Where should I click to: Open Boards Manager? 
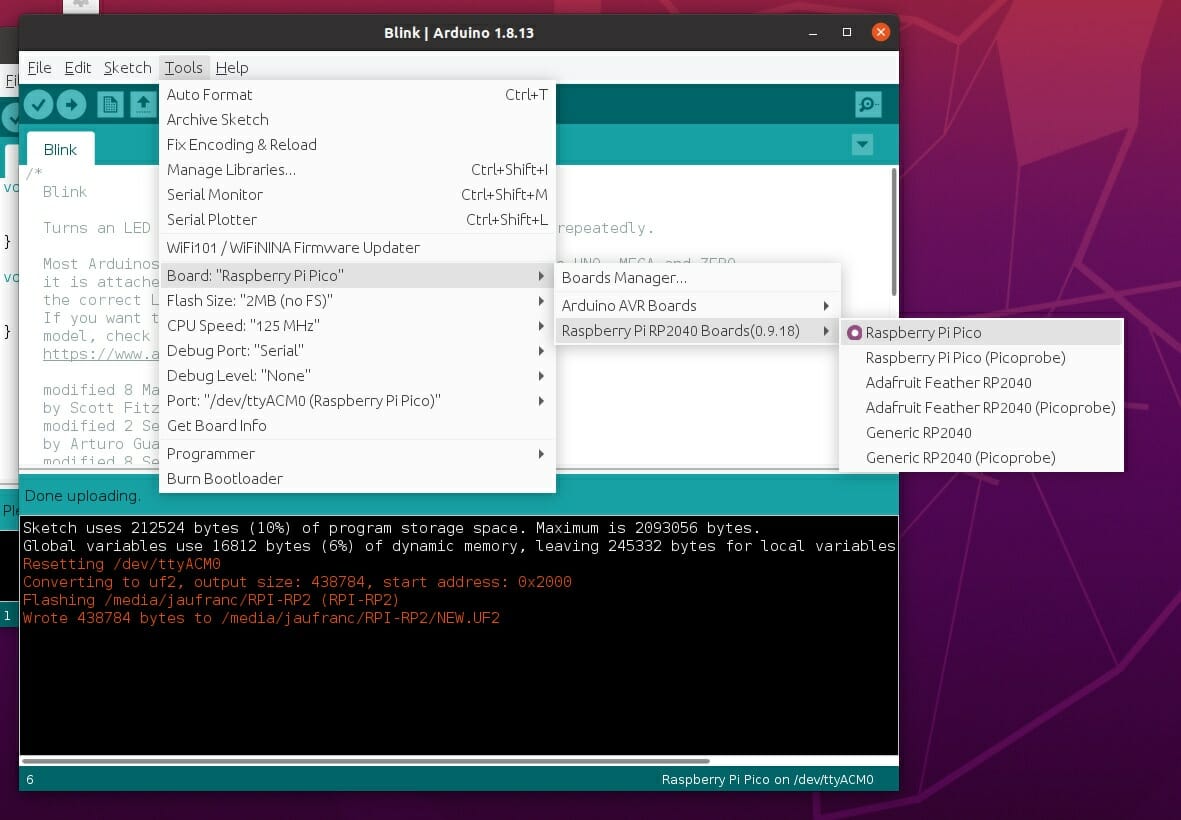coord(697,278)
